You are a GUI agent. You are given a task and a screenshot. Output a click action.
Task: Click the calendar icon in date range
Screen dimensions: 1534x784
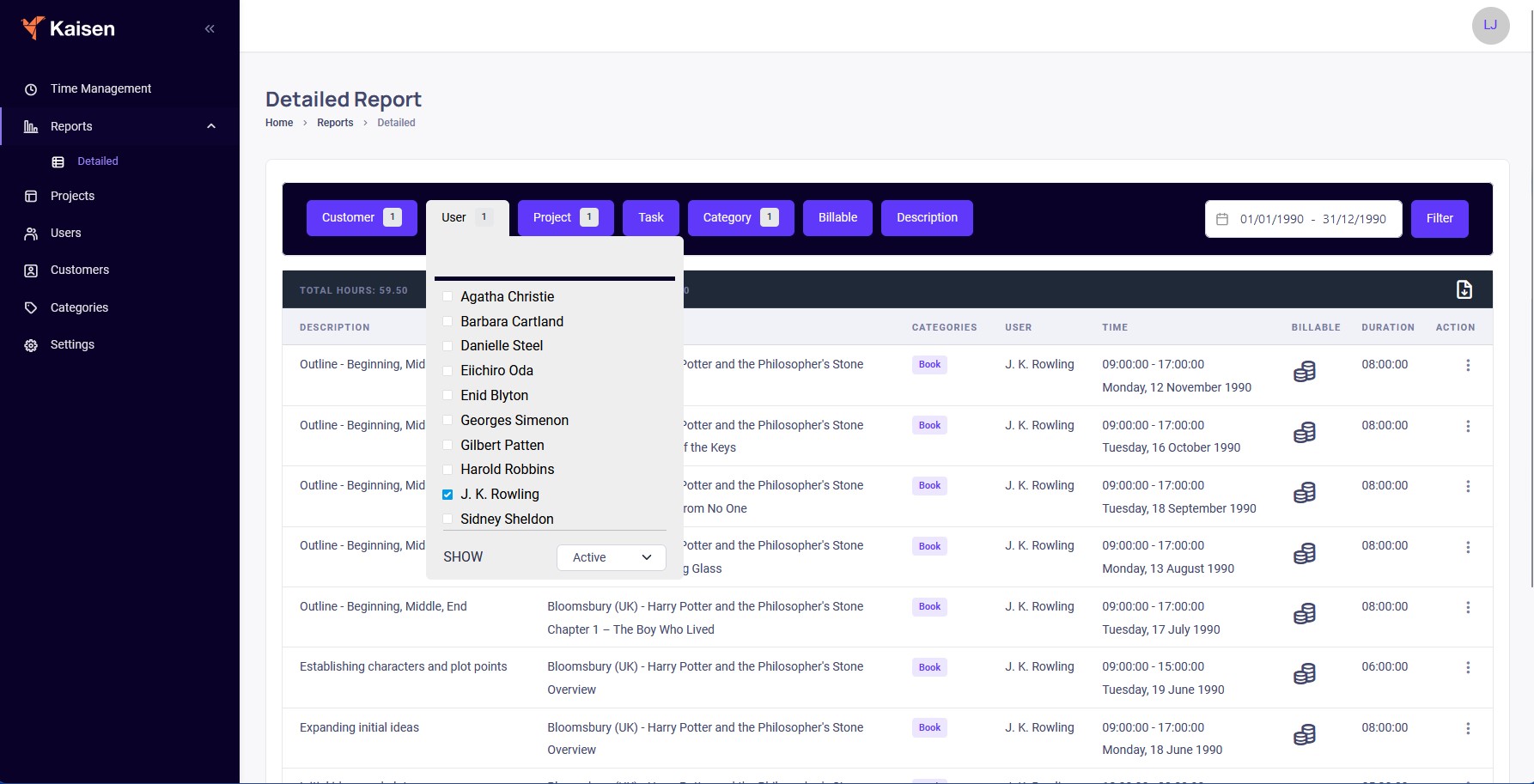pos(1222,219)
